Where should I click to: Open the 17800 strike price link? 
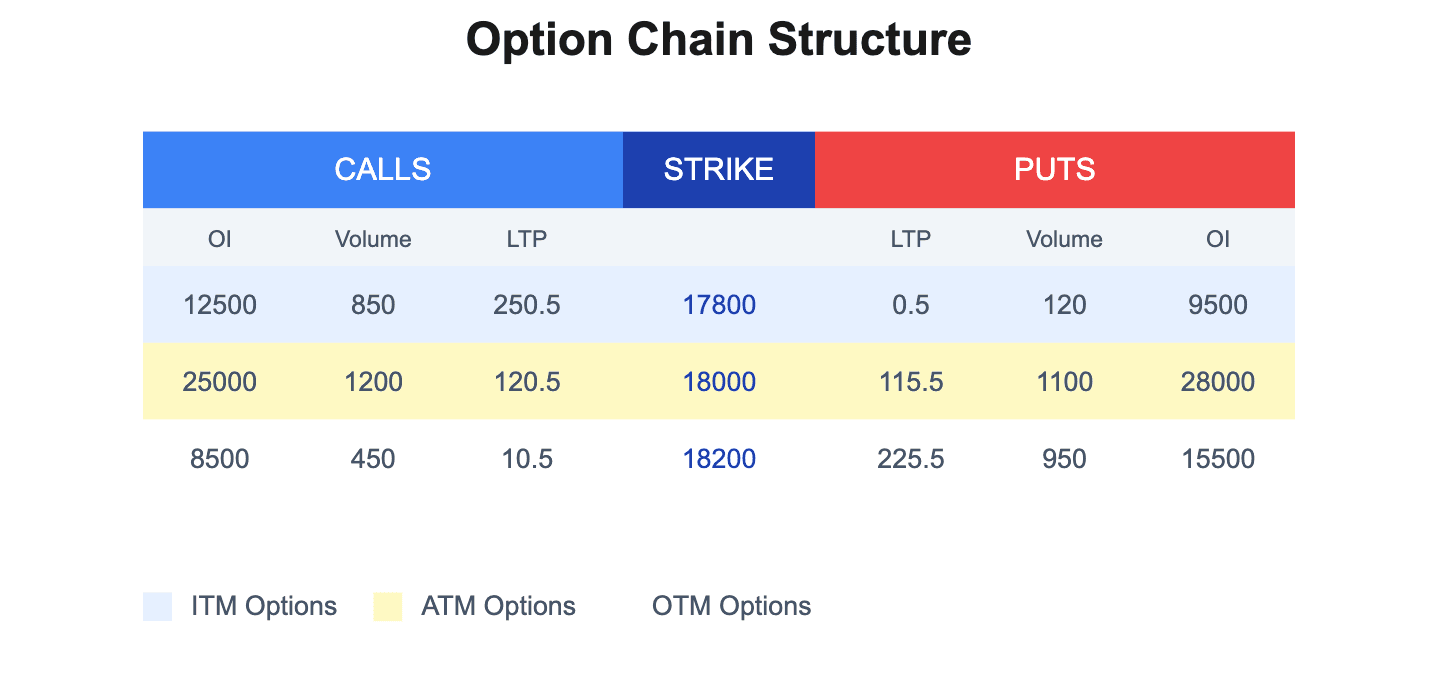tap(719, 305)
